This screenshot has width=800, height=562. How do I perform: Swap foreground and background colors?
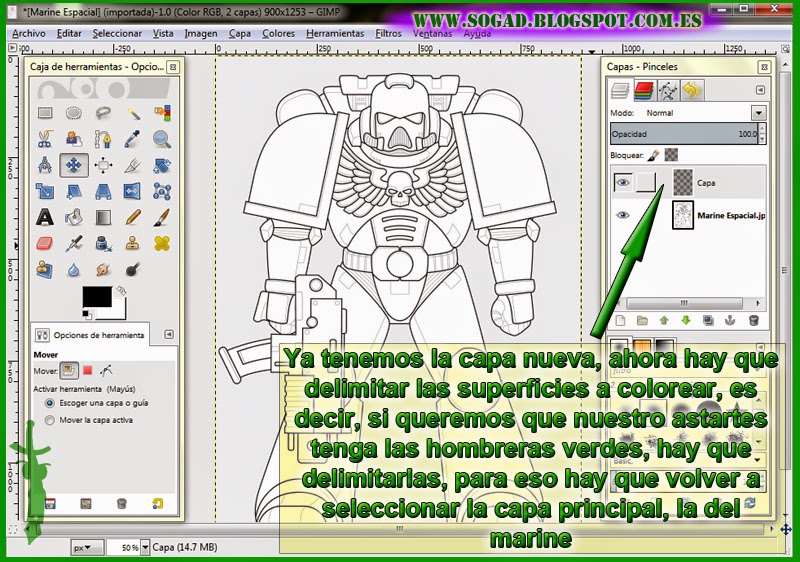121,290
